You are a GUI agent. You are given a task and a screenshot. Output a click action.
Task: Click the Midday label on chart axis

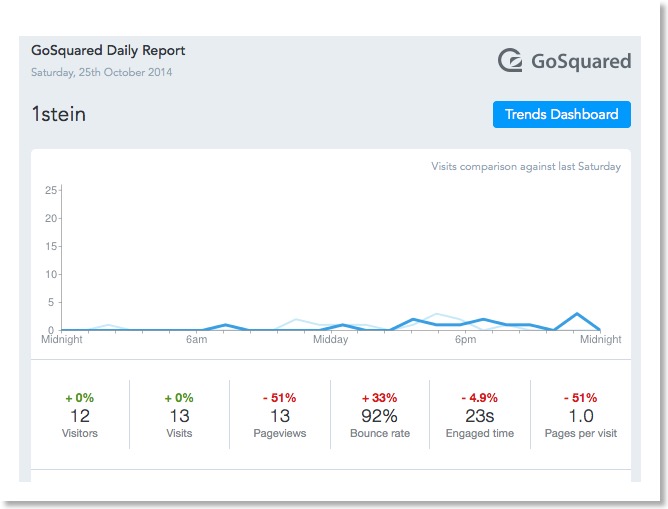[331, 339]
